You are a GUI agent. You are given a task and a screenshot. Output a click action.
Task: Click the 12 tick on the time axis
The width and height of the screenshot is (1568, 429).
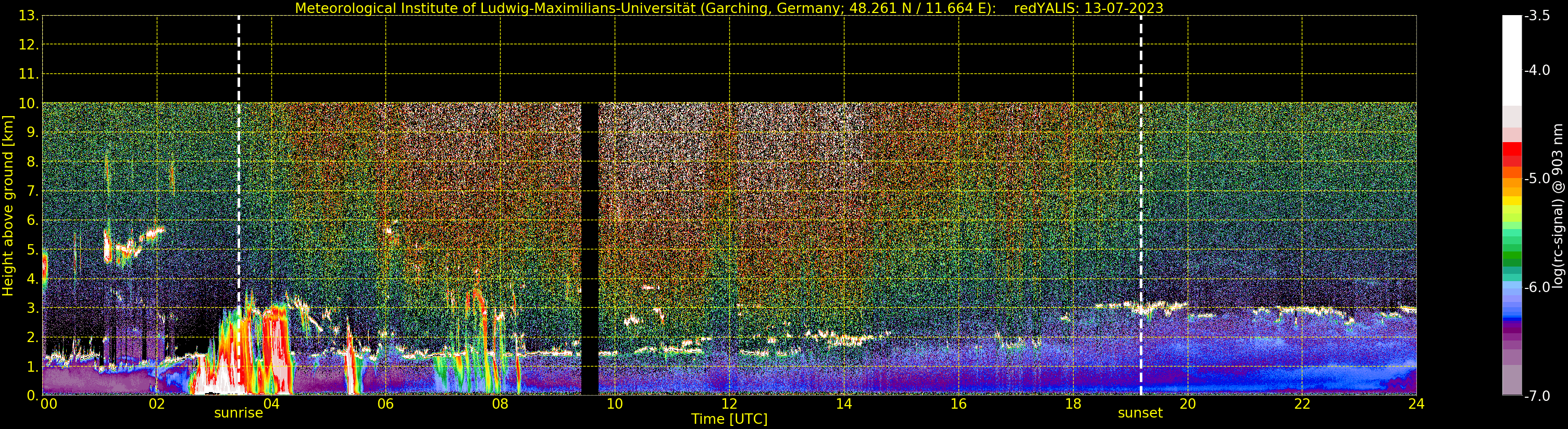coord(729,404)
